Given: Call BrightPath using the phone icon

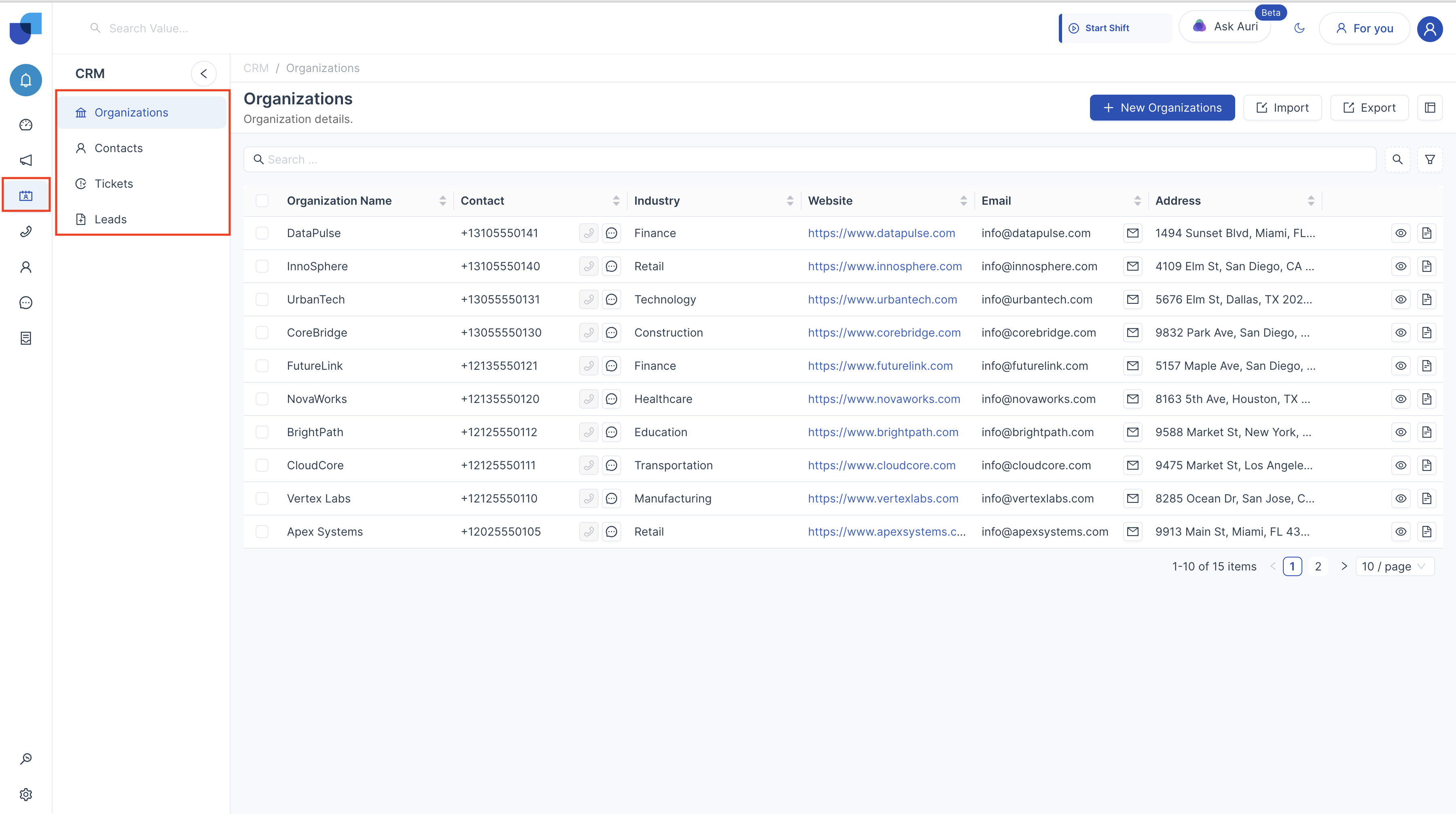Looking at the screenshot, I should pyautogui.click(x=588, y=432).
